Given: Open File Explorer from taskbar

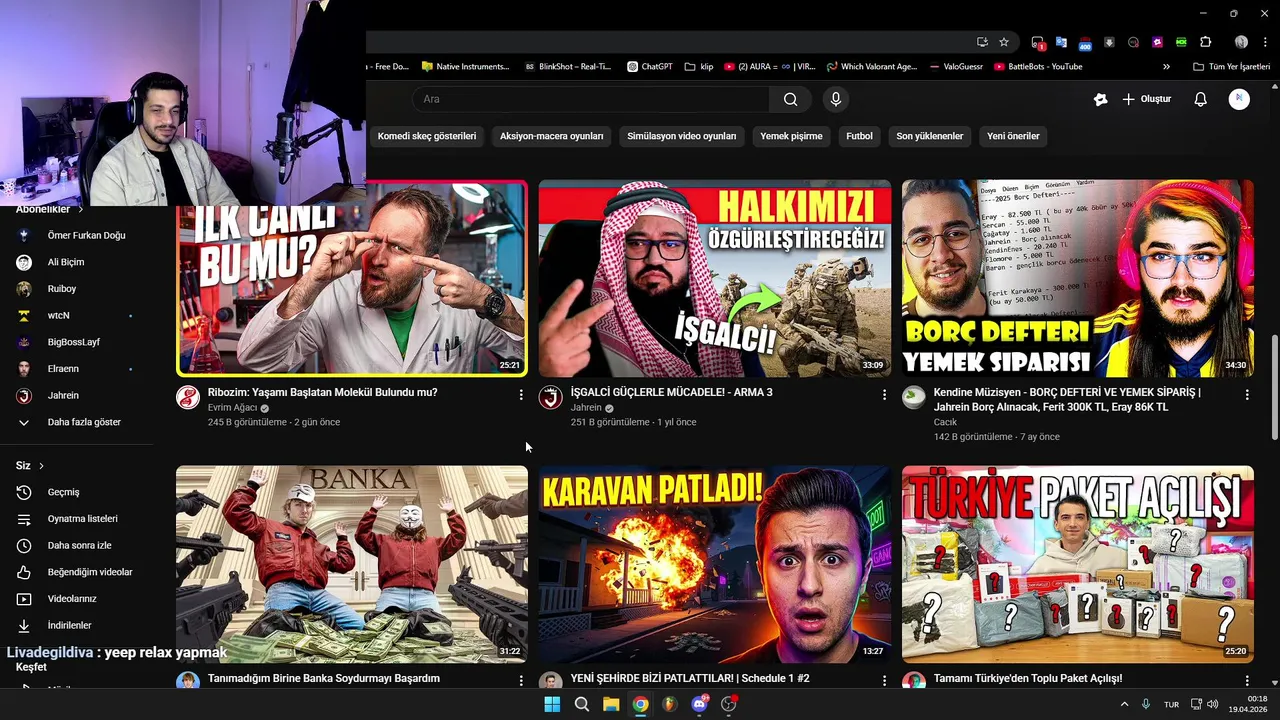Looking at the screenshot, I should click(611, 704).
